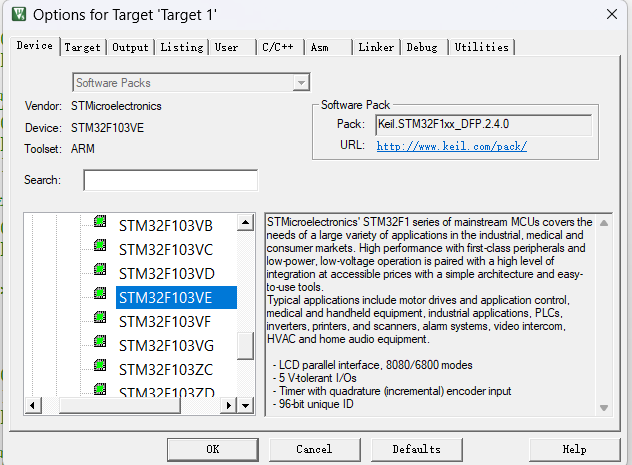
Task: Select the STM32F103VC device
Action: (x=166, y=250)
